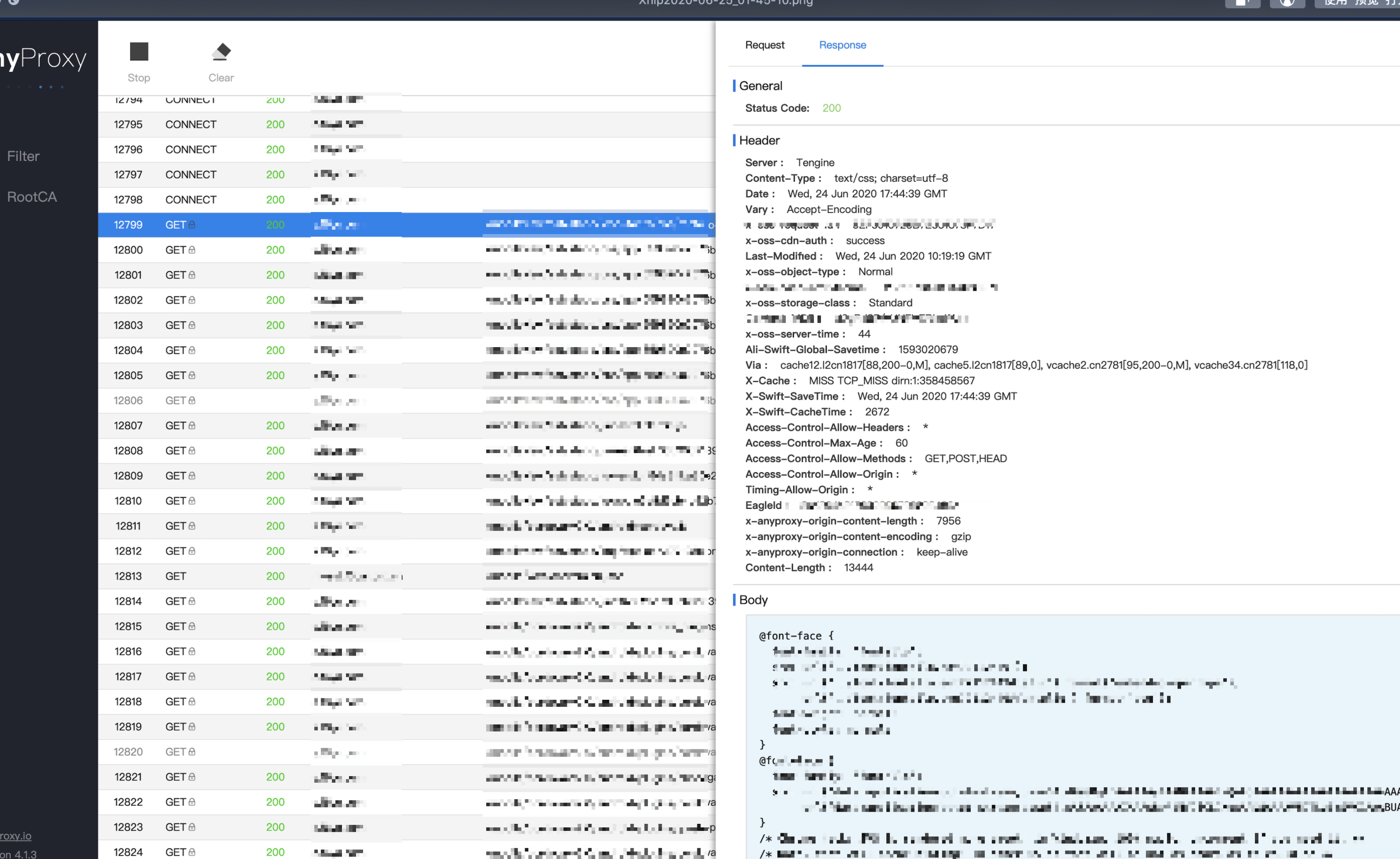The image size is (1400, 859).
Task: Click HTTPS lock icon on row 12818
Action: click(x=192, y=702)
